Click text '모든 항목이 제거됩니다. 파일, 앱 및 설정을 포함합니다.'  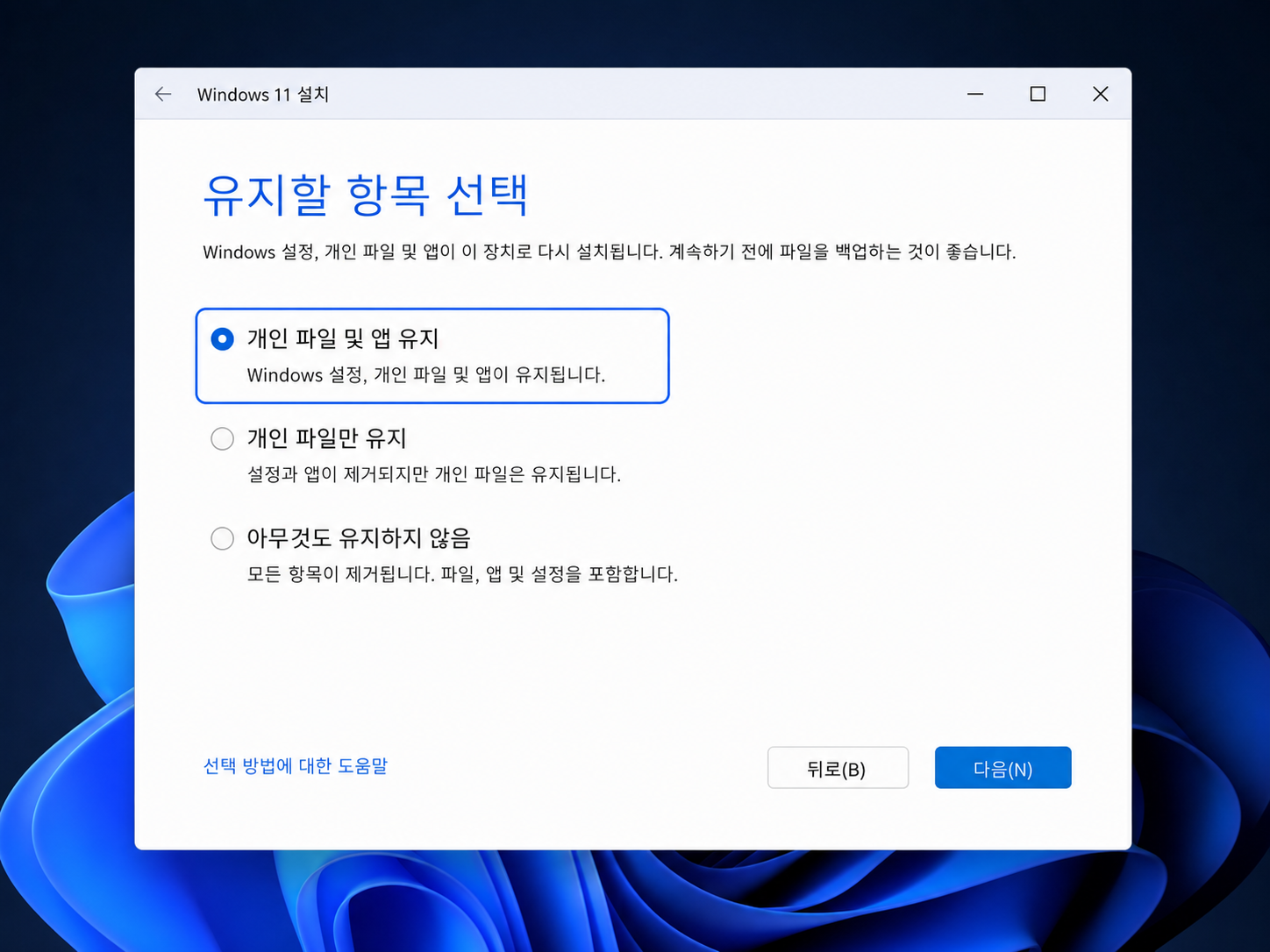click(x=462, y=574)
